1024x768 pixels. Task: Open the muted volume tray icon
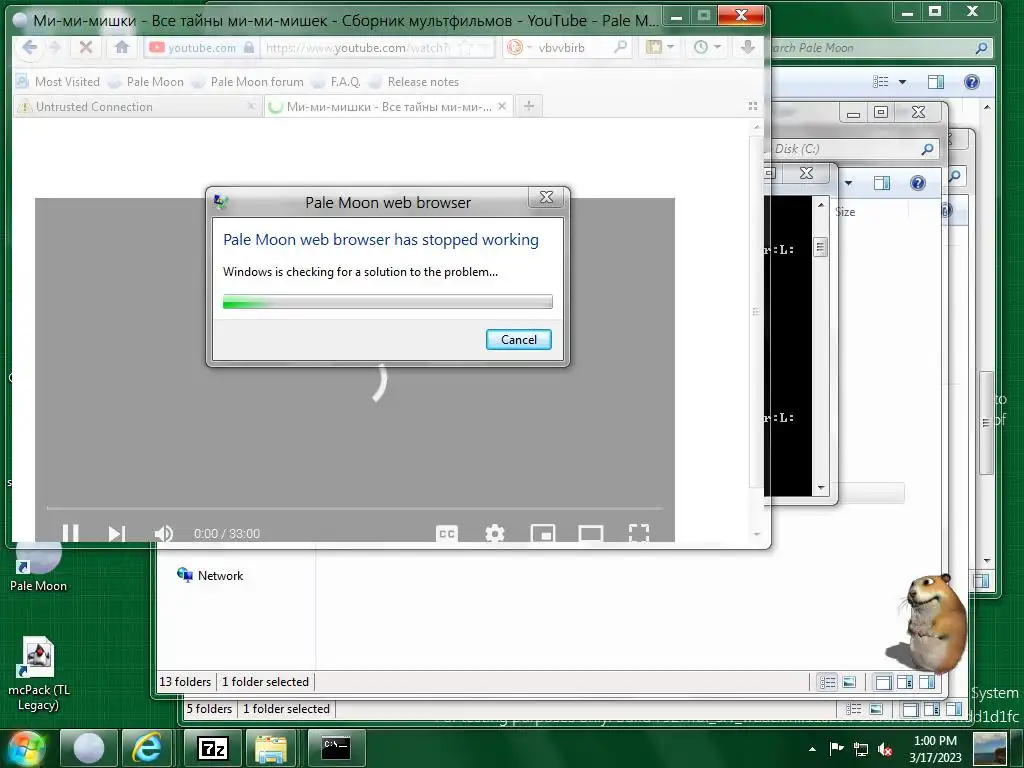pos(885,749)
